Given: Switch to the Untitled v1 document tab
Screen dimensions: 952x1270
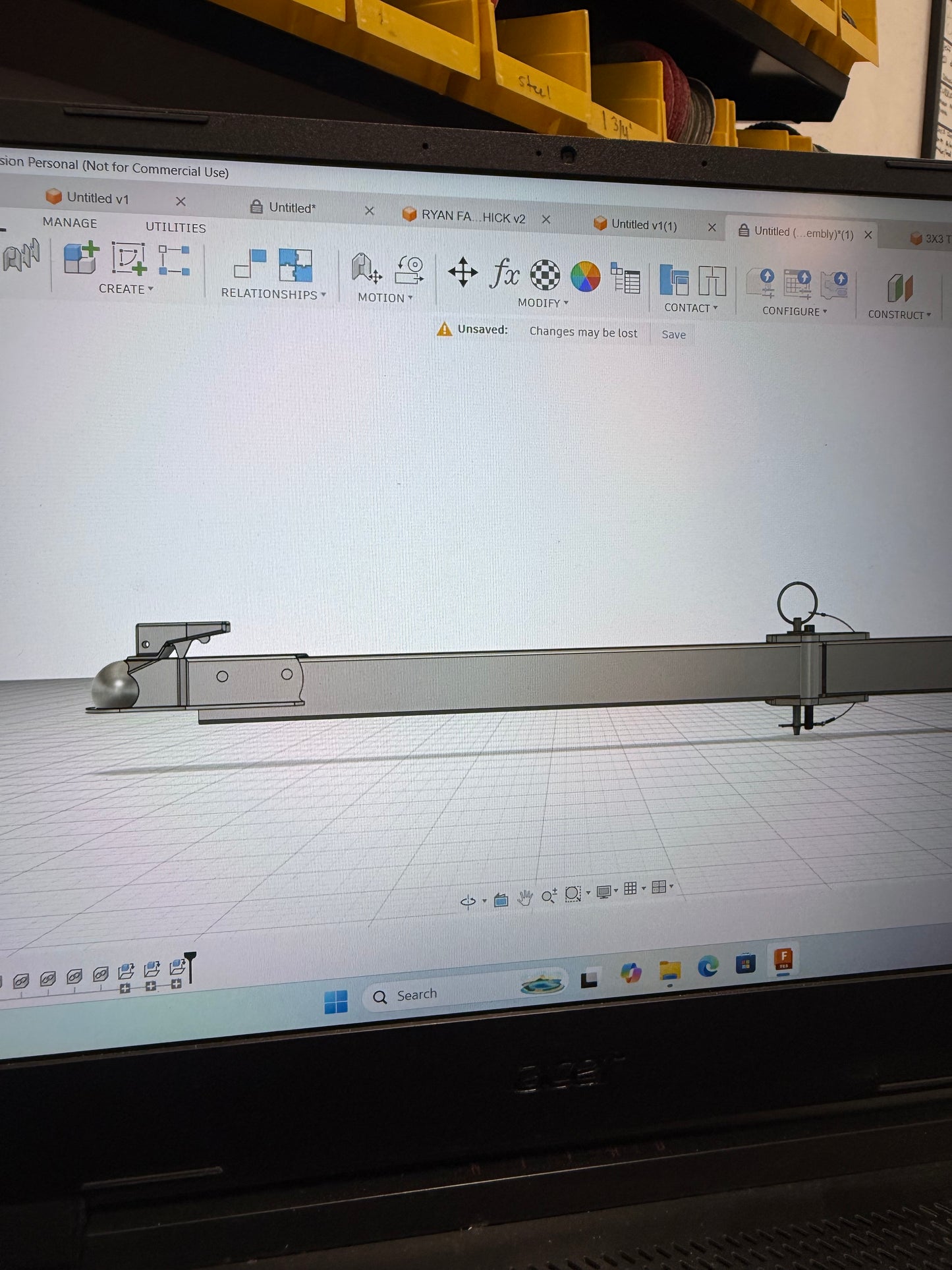Looking at the screenshot, I should [x=97, y=198].
